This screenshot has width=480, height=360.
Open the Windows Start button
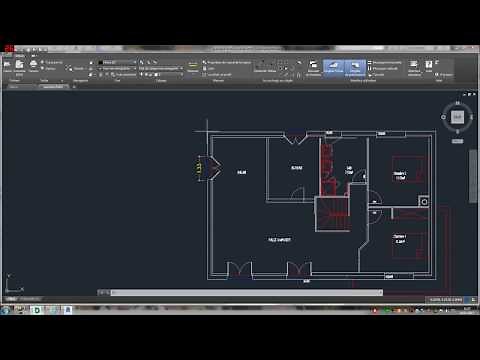point(5,310)
